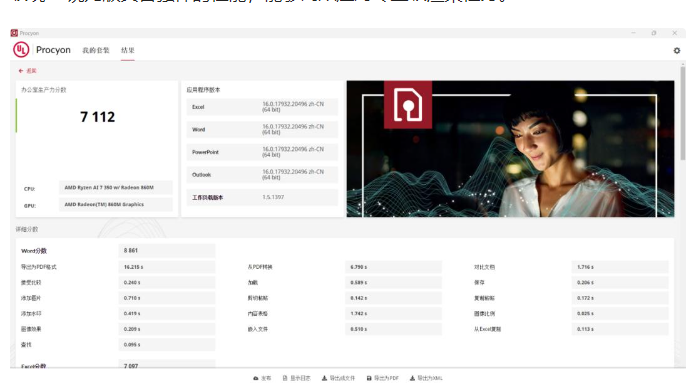Click the export as XML icon
The height and width of the screenshot is (383, 694).
pos(412,378)
